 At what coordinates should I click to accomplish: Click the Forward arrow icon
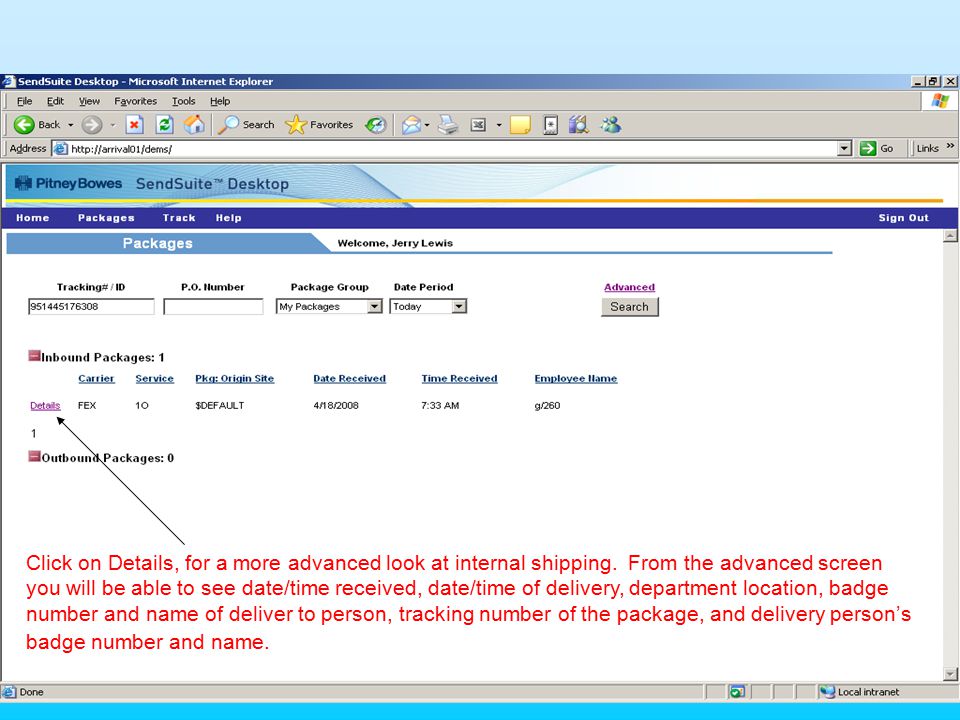pyautogui.click(x=92, y=125)
